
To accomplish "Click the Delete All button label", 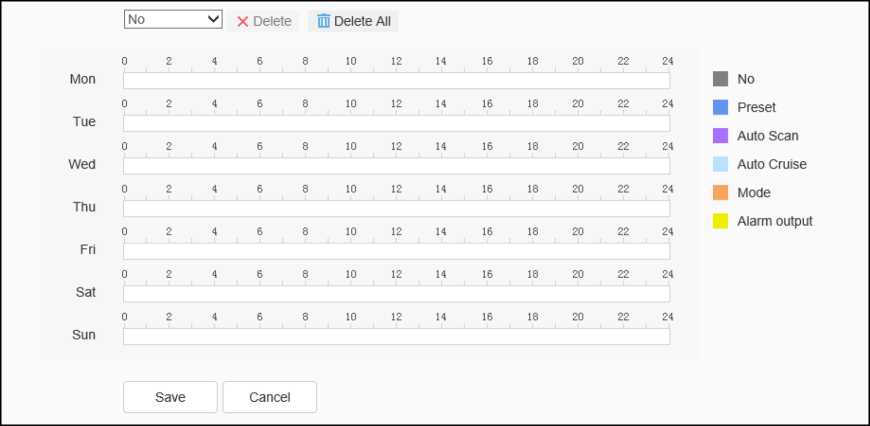I will pyautogui.click(x=362, y=21).
